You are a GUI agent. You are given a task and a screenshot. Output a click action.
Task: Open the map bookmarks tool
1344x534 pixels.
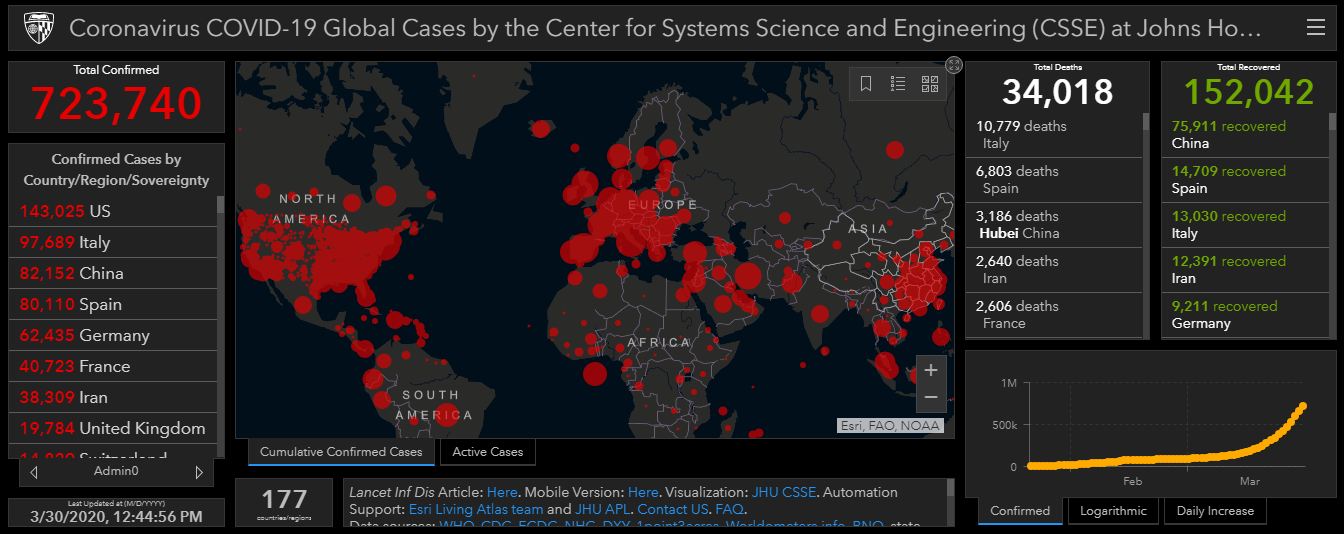(866, 84)
